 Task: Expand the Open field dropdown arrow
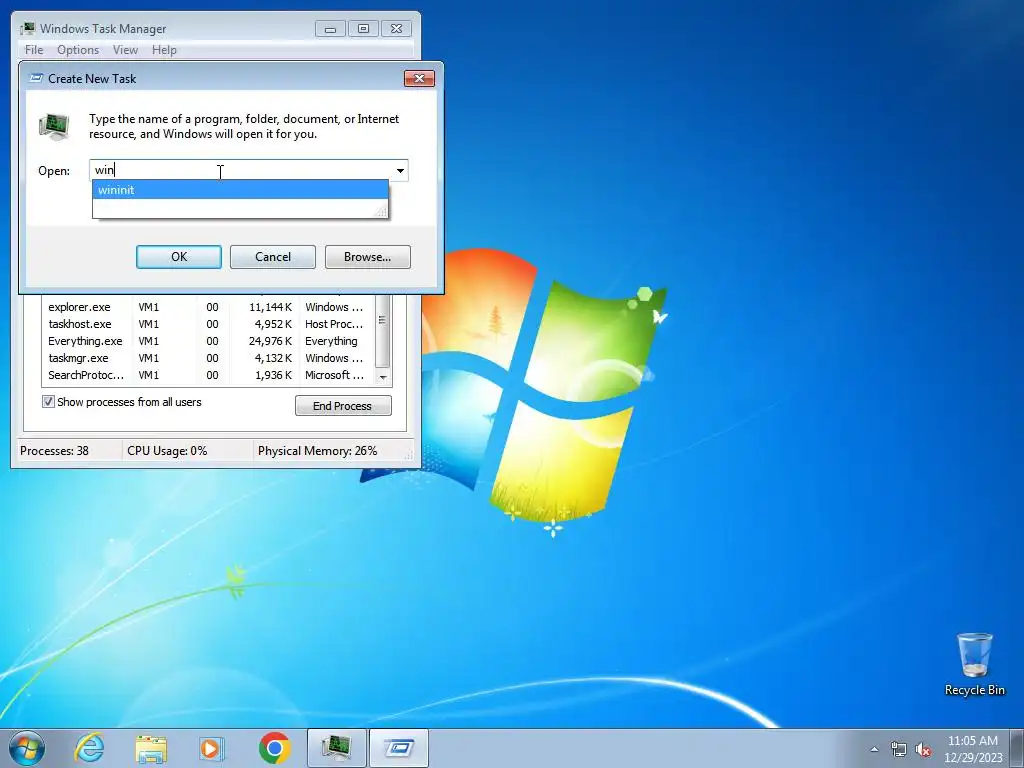point(400,170)
